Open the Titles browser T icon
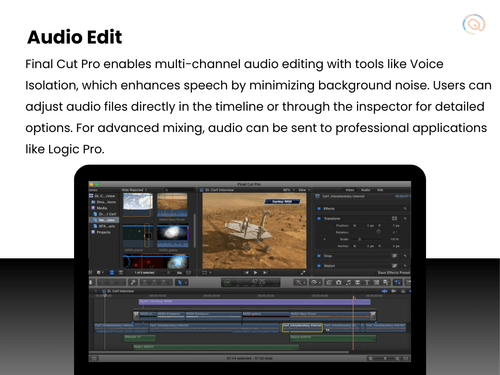This screenshot has width=500, height=375. (367, 282)
